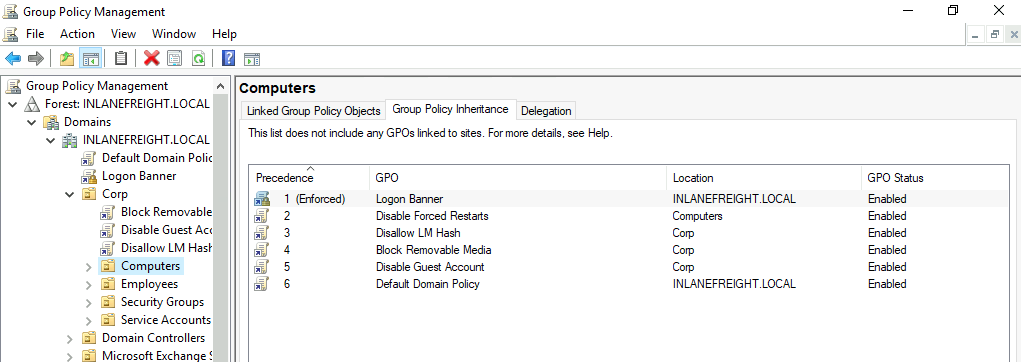Open the File menu
The image size is (1021, 362).
[35, 34]
